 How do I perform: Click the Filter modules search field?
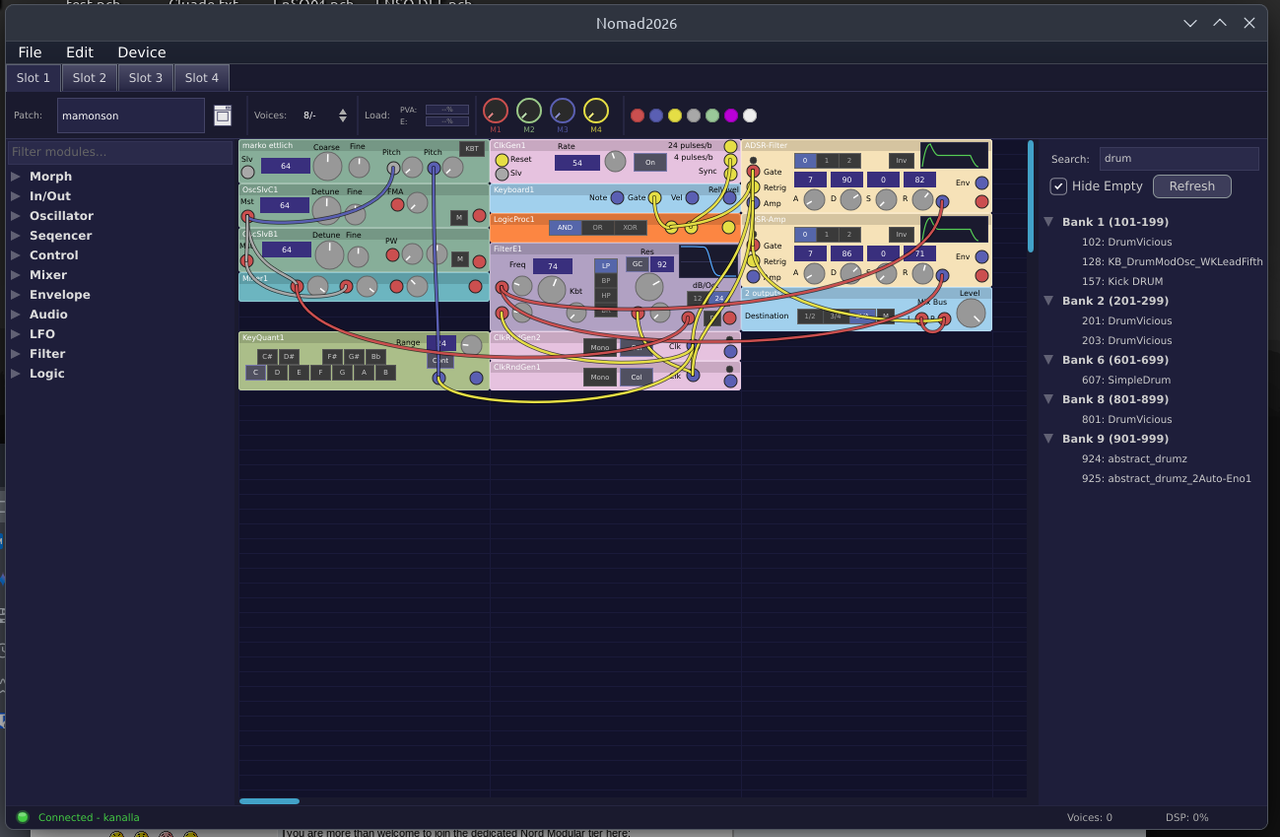120,152
